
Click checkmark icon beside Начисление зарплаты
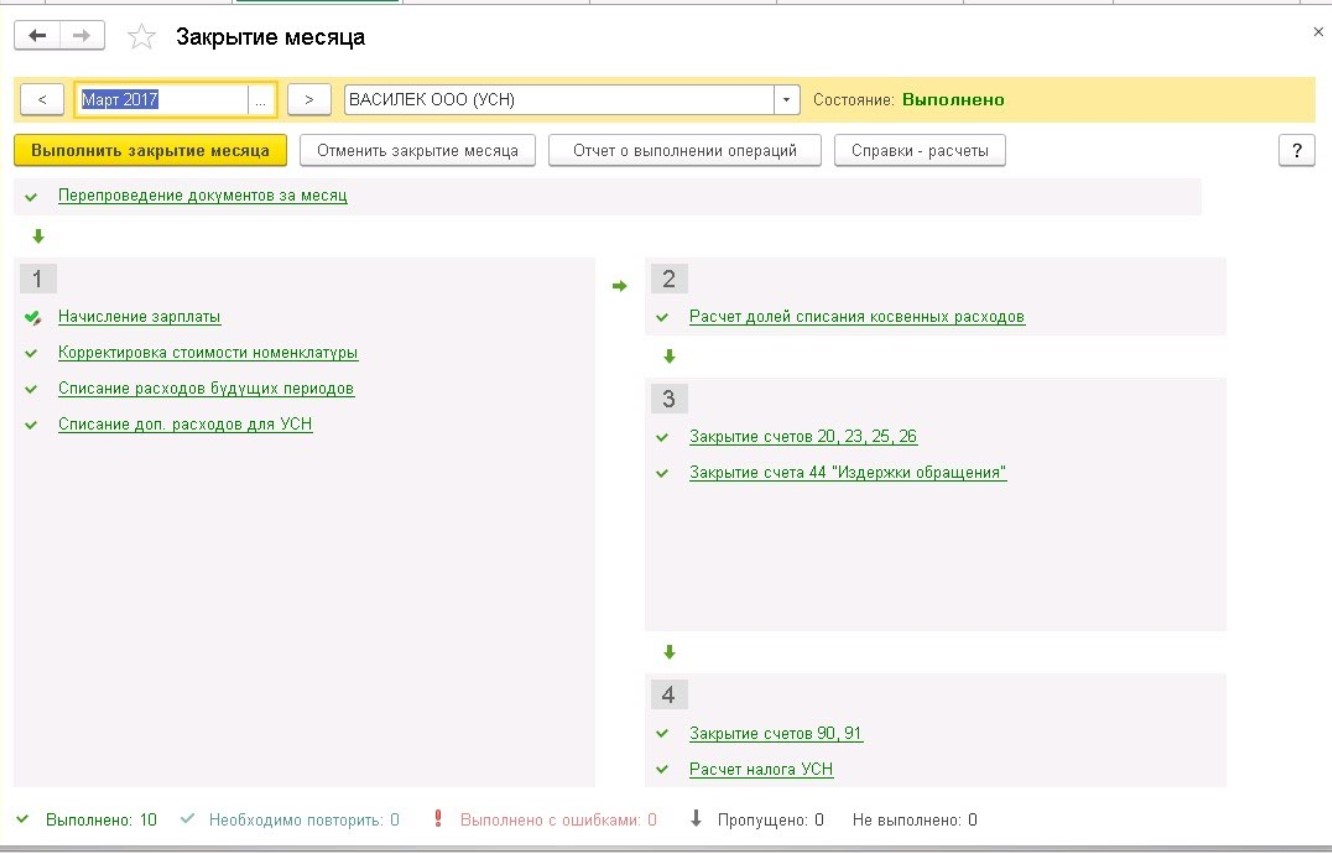(33, 318)
